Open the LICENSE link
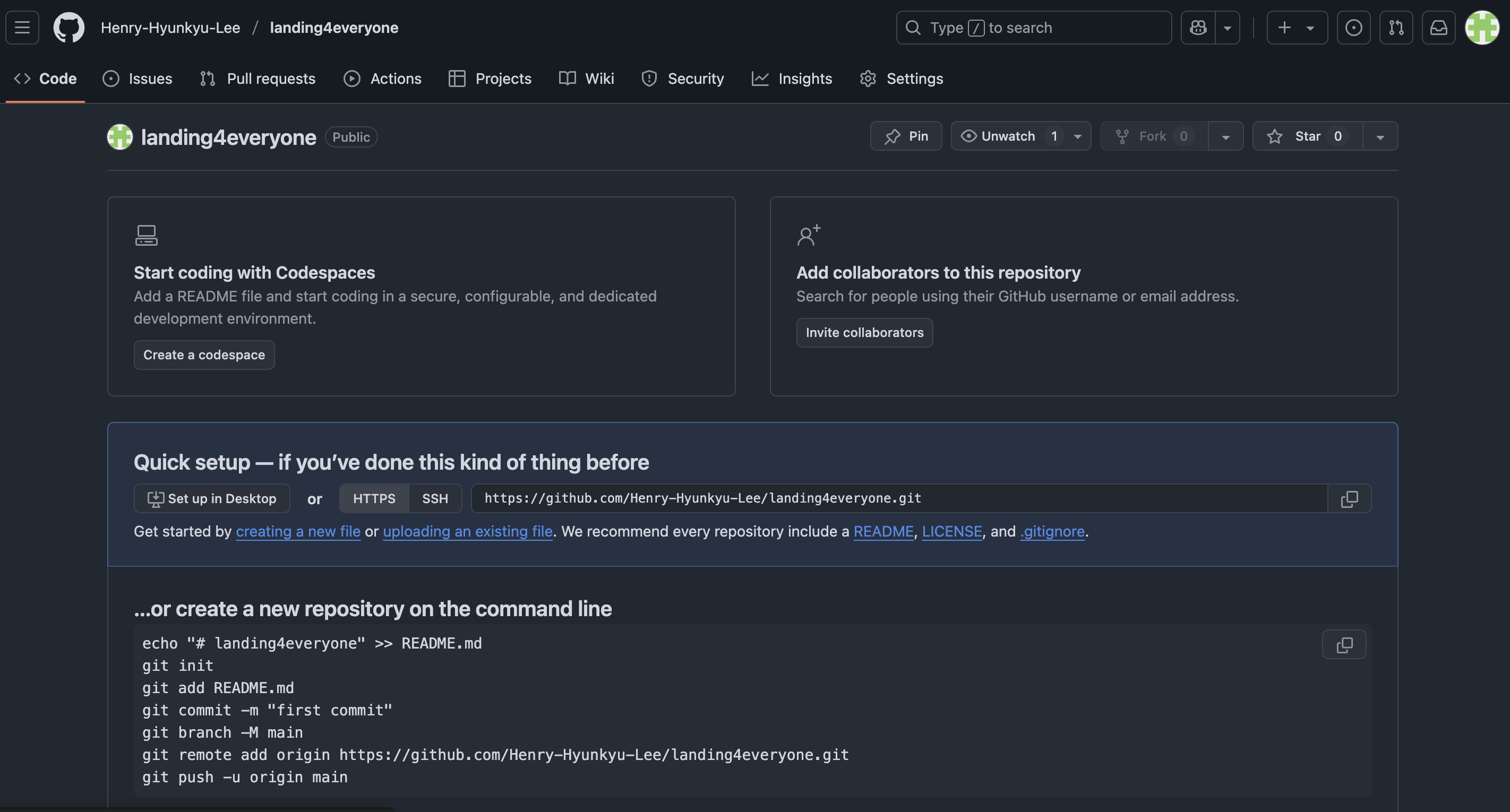The image size is (1510, 812). pyautogui.click(x=952, y=531)
